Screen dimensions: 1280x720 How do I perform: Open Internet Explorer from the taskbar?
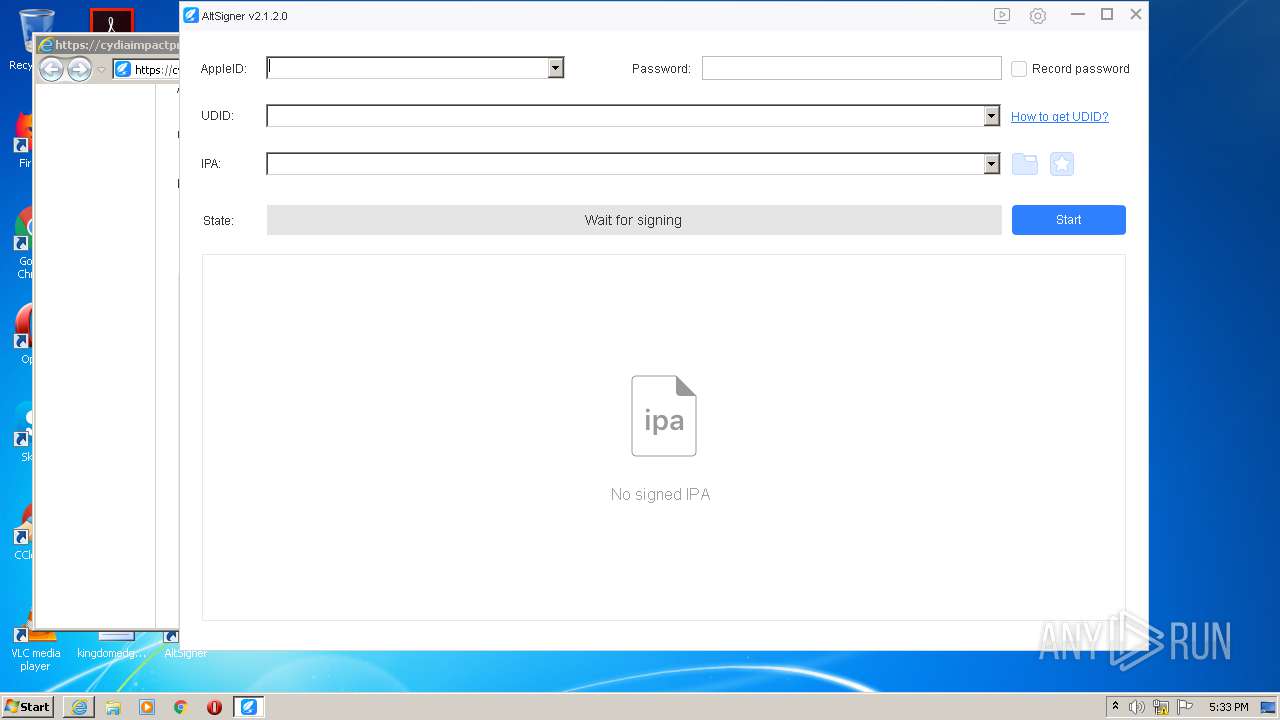tap(79, 707)
